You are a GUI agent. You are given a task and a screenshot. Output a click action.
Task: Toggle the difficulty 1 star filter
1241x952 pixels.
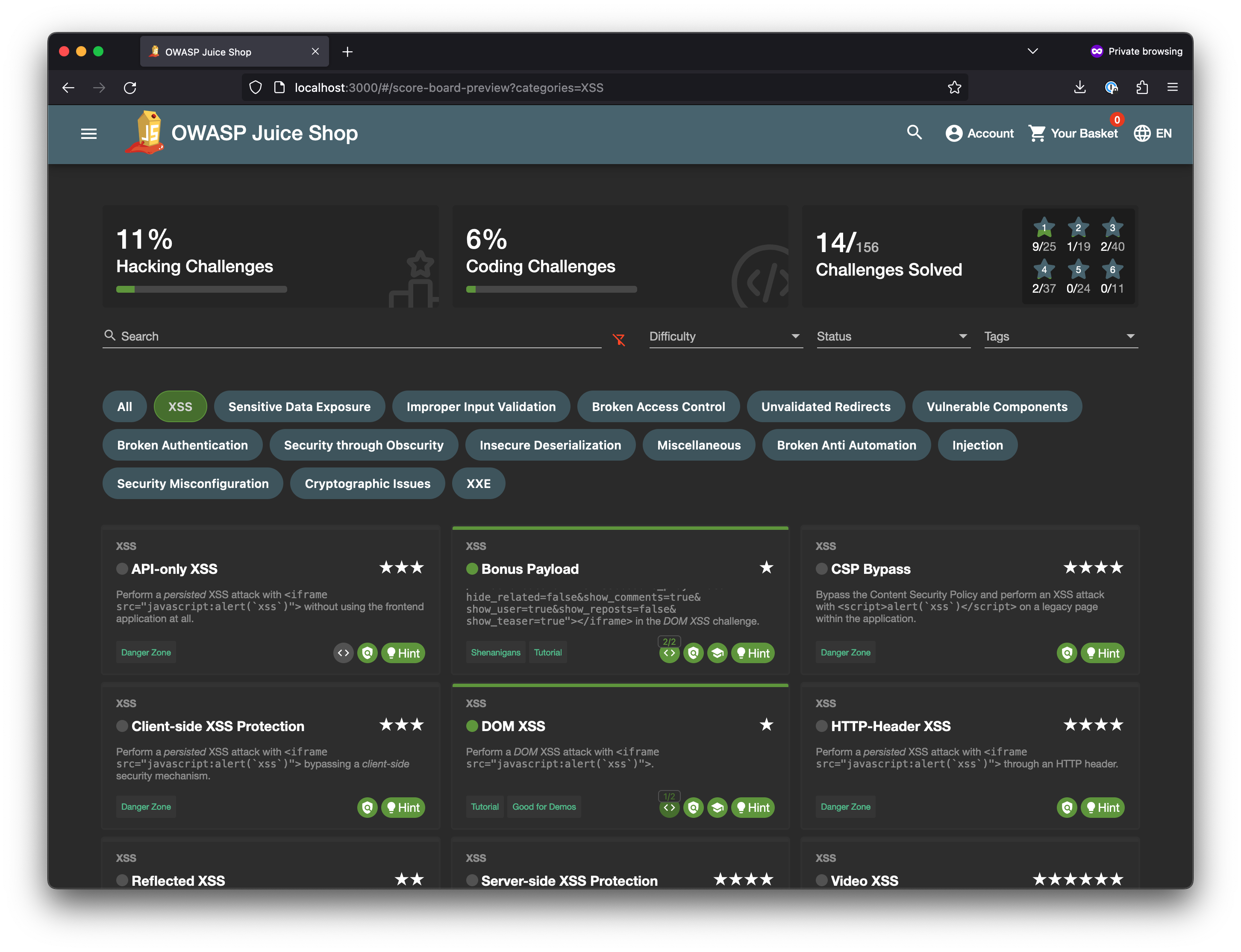coord(1044,235)
